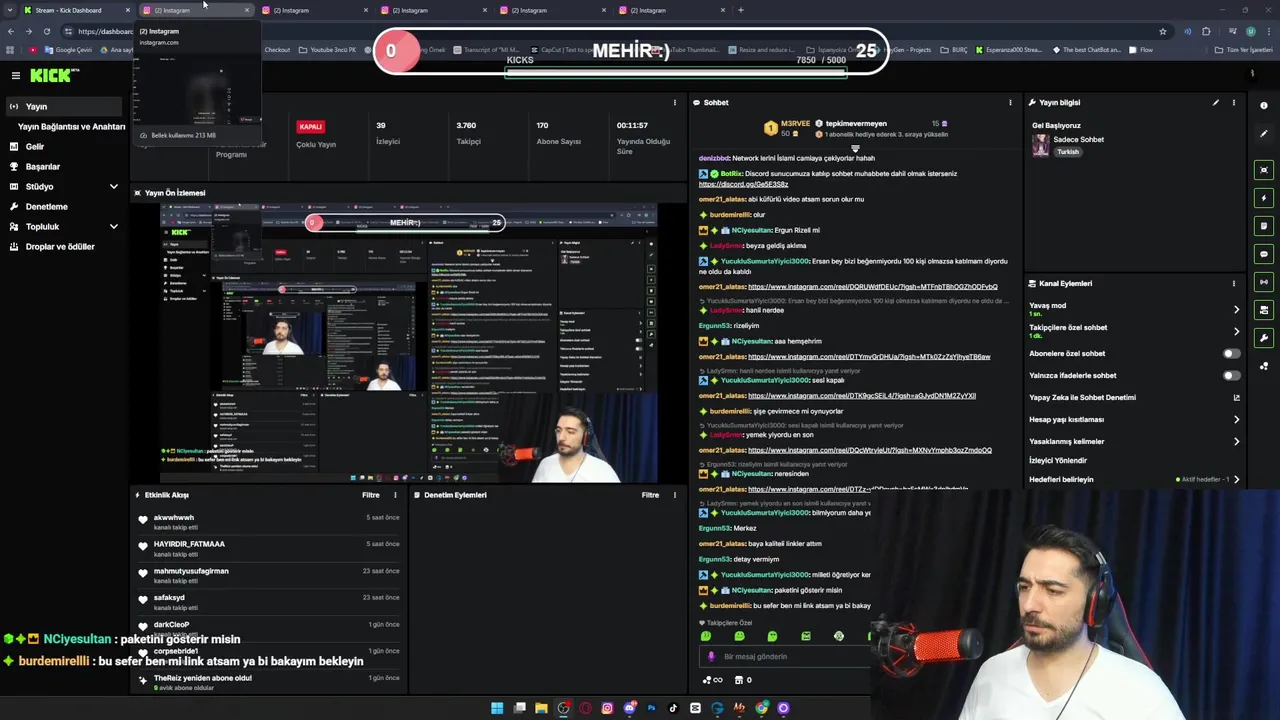Open Filtre in Etkinlik Akışı panel
The width and height of the screenshot is (1280, 720).
[370, 495]
